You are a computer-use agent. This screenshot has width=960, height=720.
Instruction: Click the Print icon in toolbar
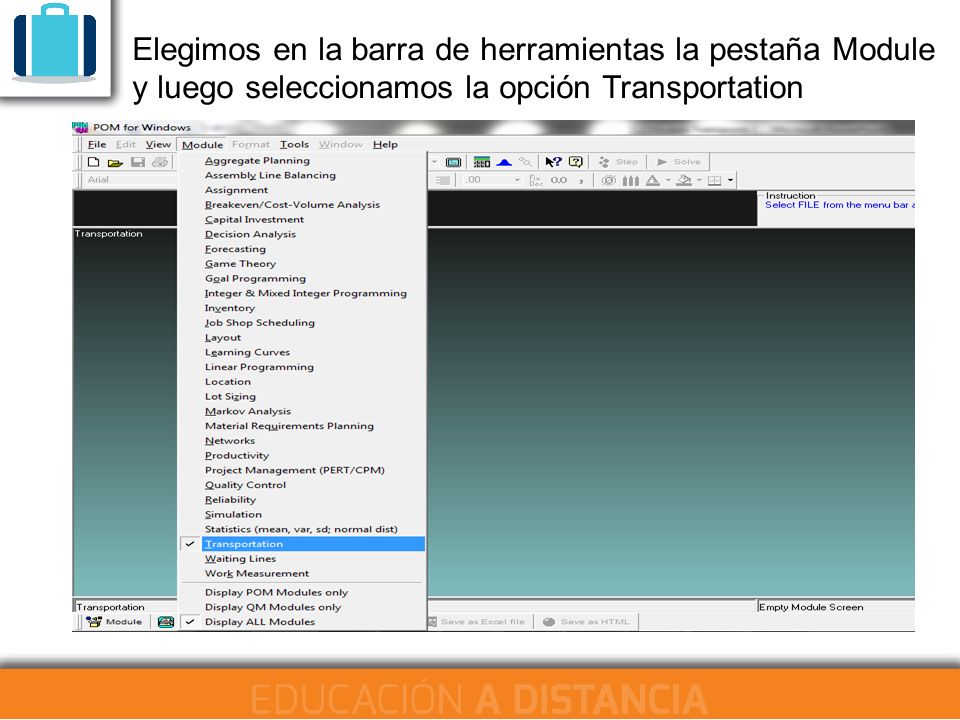click(x=160, y=162)
